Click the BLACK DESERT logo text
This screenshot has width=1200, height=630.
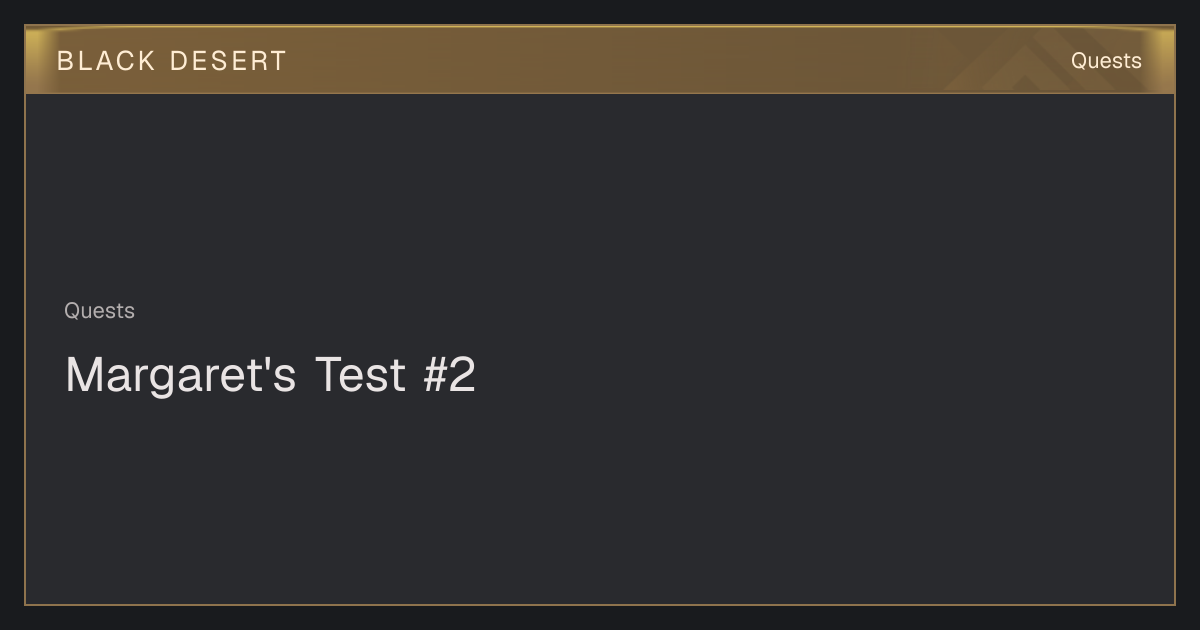172,61
